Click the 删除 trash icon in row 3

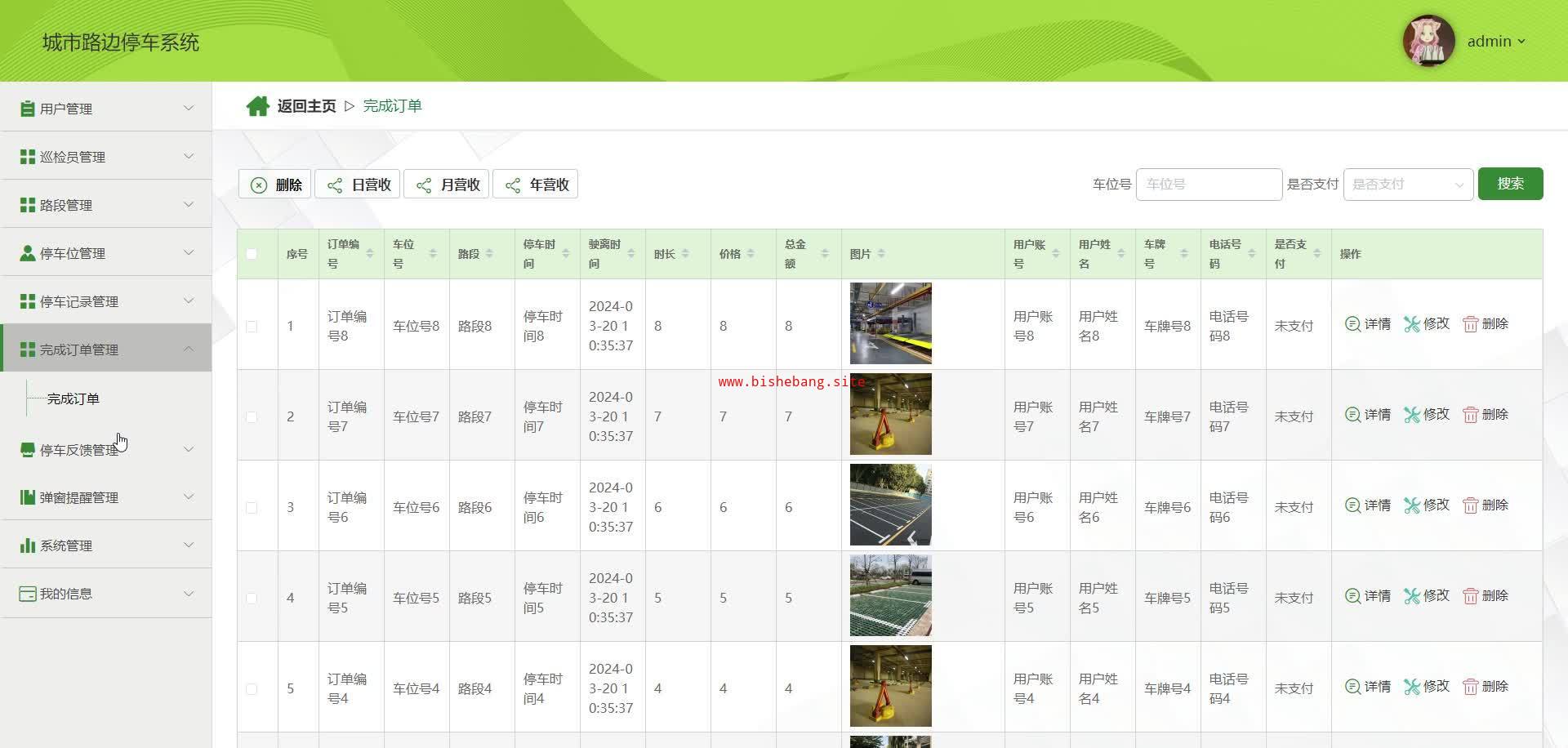click(1470, 505)
